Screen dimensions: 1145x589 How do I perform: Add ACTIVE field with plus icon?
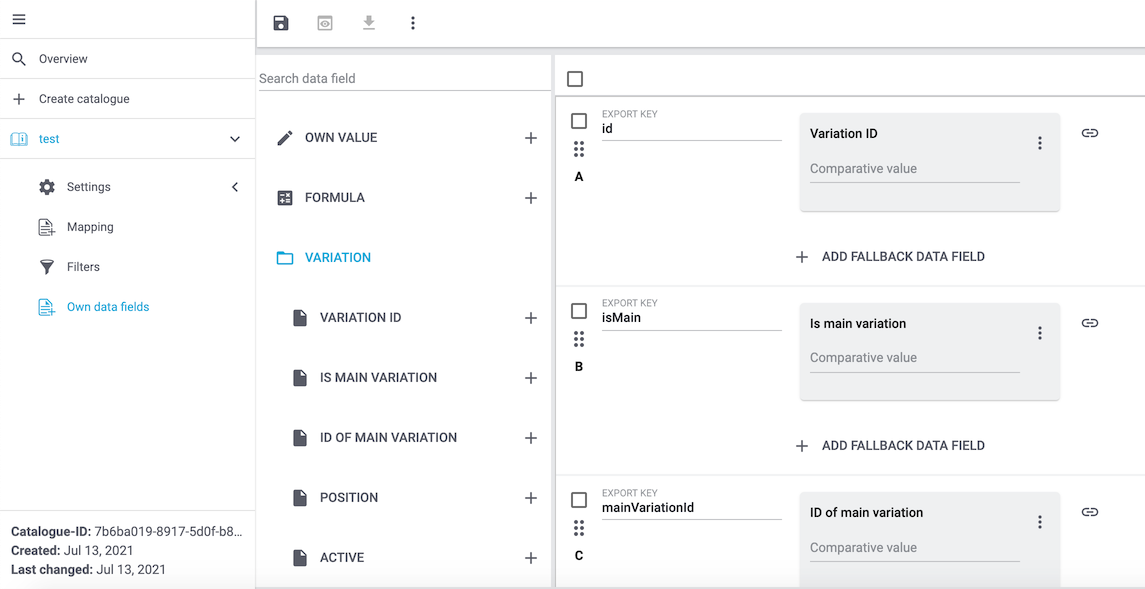click(x=531, y=558)
